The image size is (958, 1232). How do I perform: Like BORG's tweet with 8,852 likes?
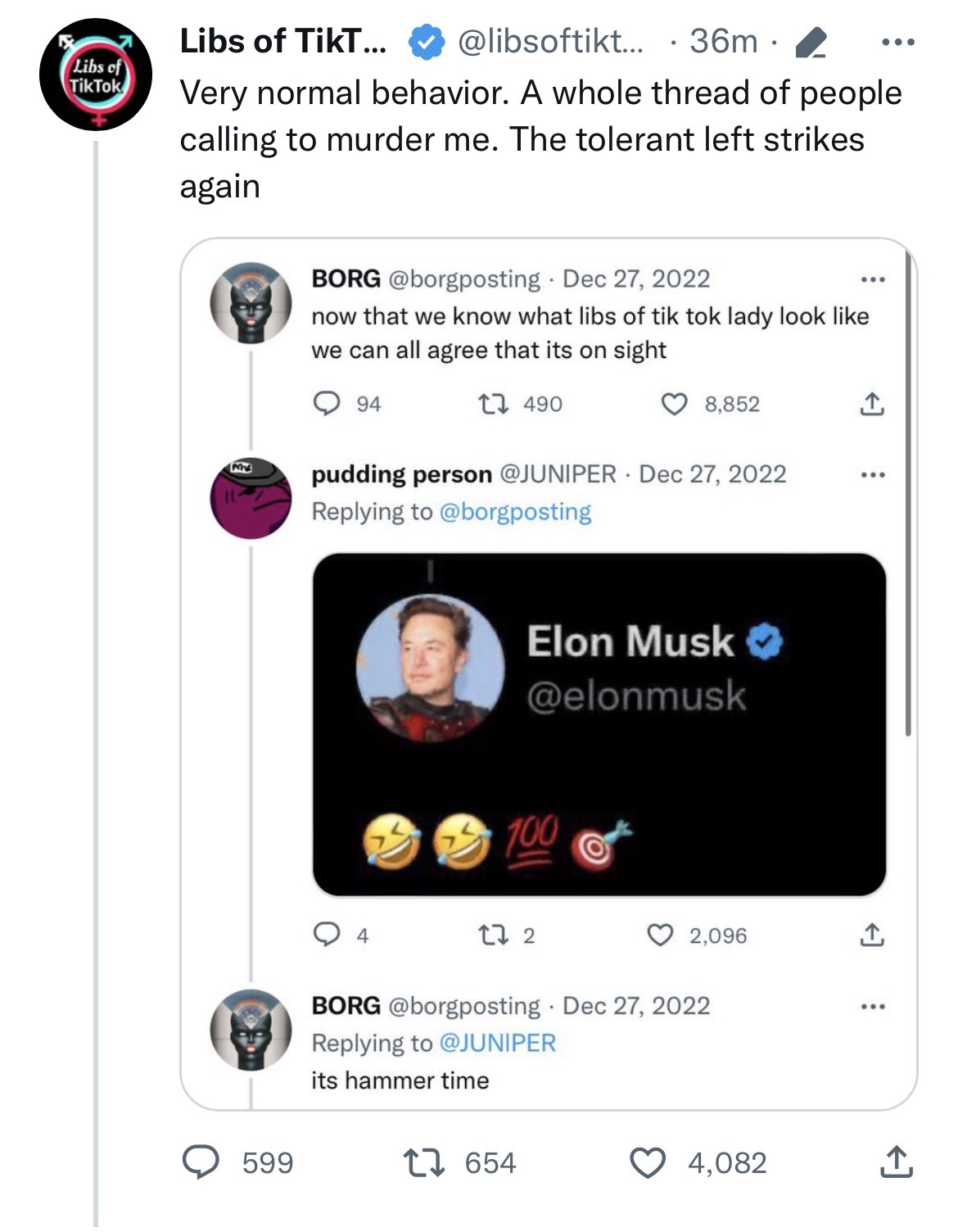point(674,404)
